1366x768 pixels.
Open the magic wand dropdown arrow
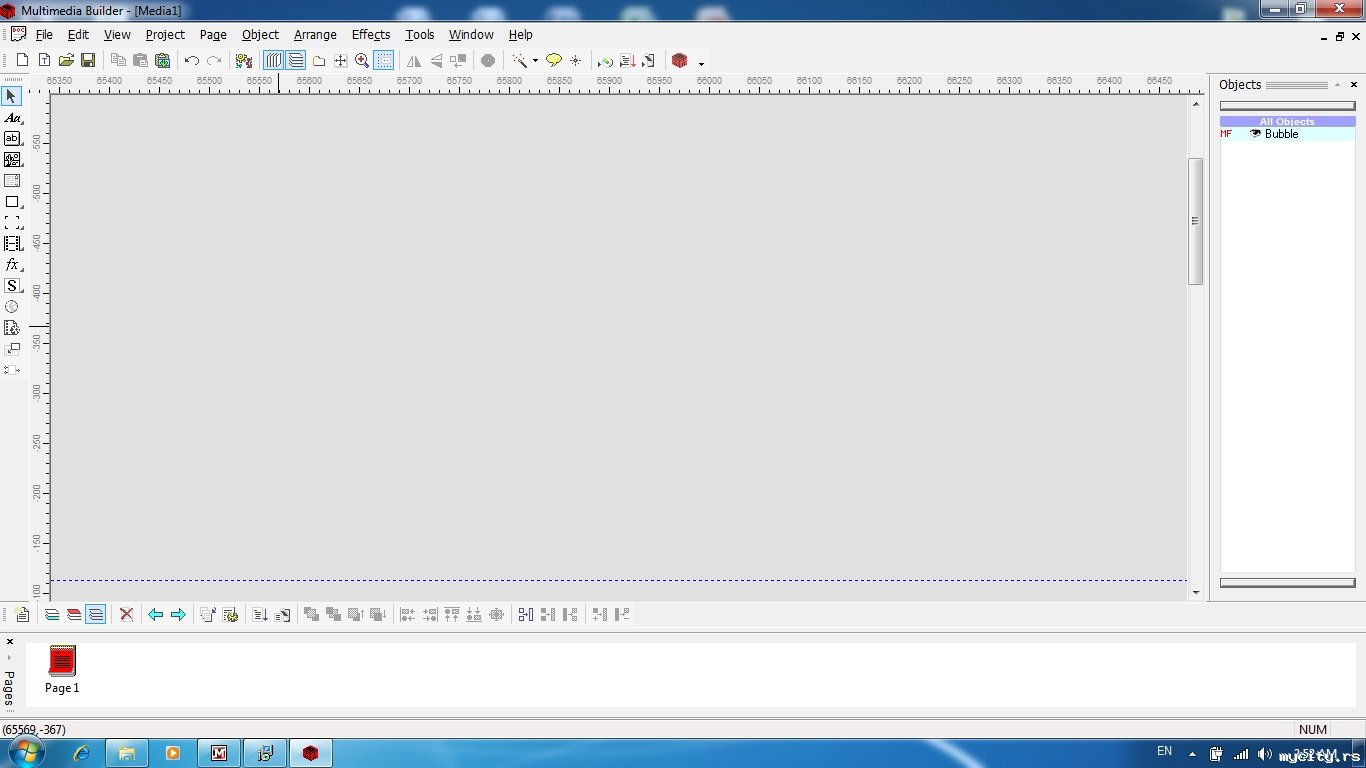pyautogui.click(x=535, y=62)
